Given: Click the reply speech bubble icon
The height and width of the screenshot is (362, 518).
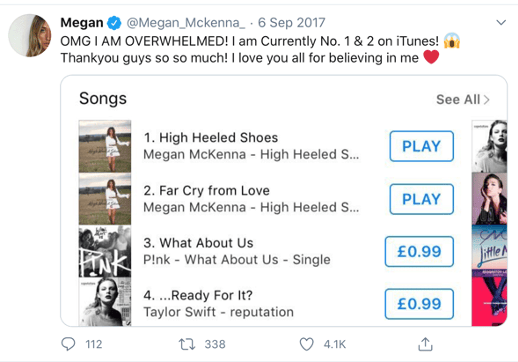Looking at the screenshot, I should pos(68,344).
